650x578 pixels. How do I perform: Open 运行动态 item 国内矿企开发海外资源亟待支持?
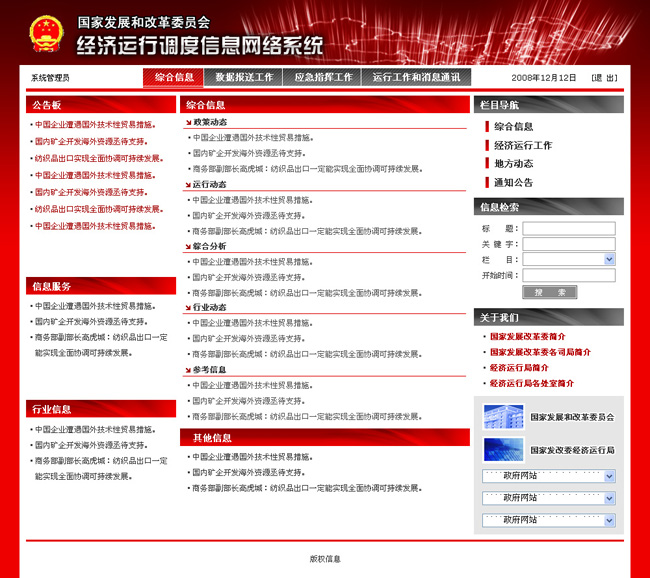tap(249, 216)
